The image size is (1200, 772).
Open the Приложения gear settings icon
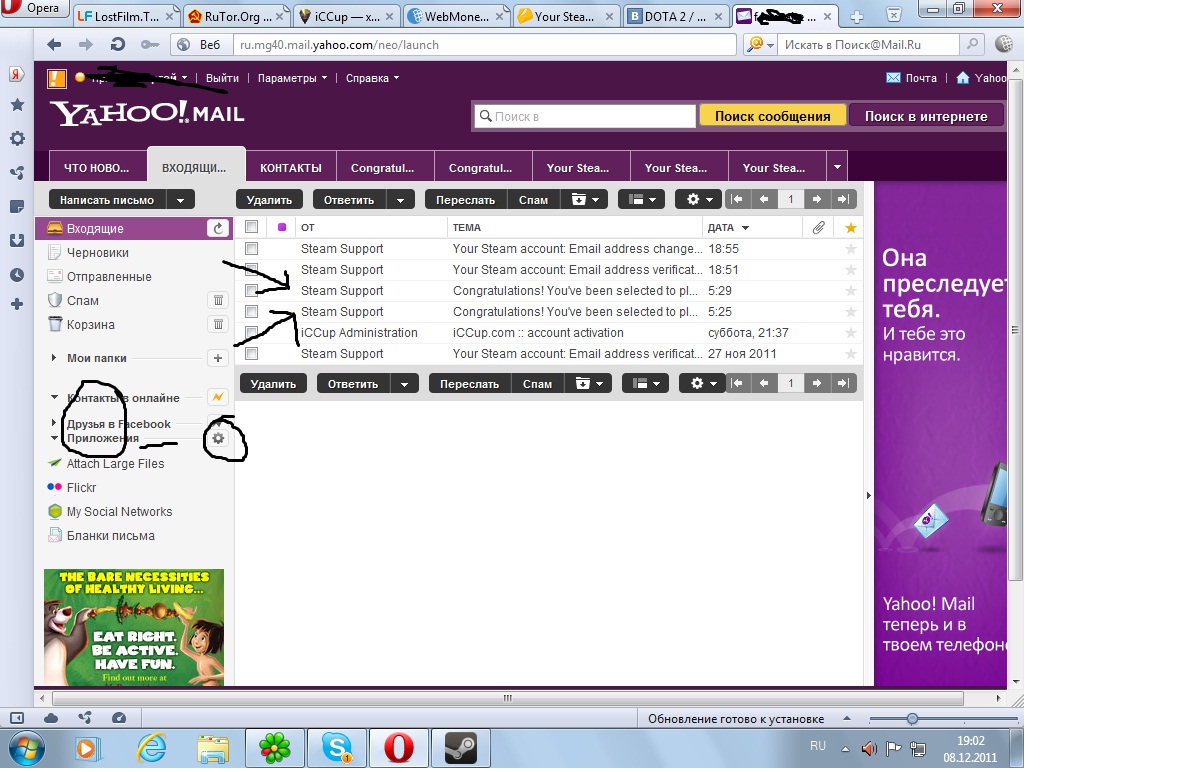click(219, 438)
